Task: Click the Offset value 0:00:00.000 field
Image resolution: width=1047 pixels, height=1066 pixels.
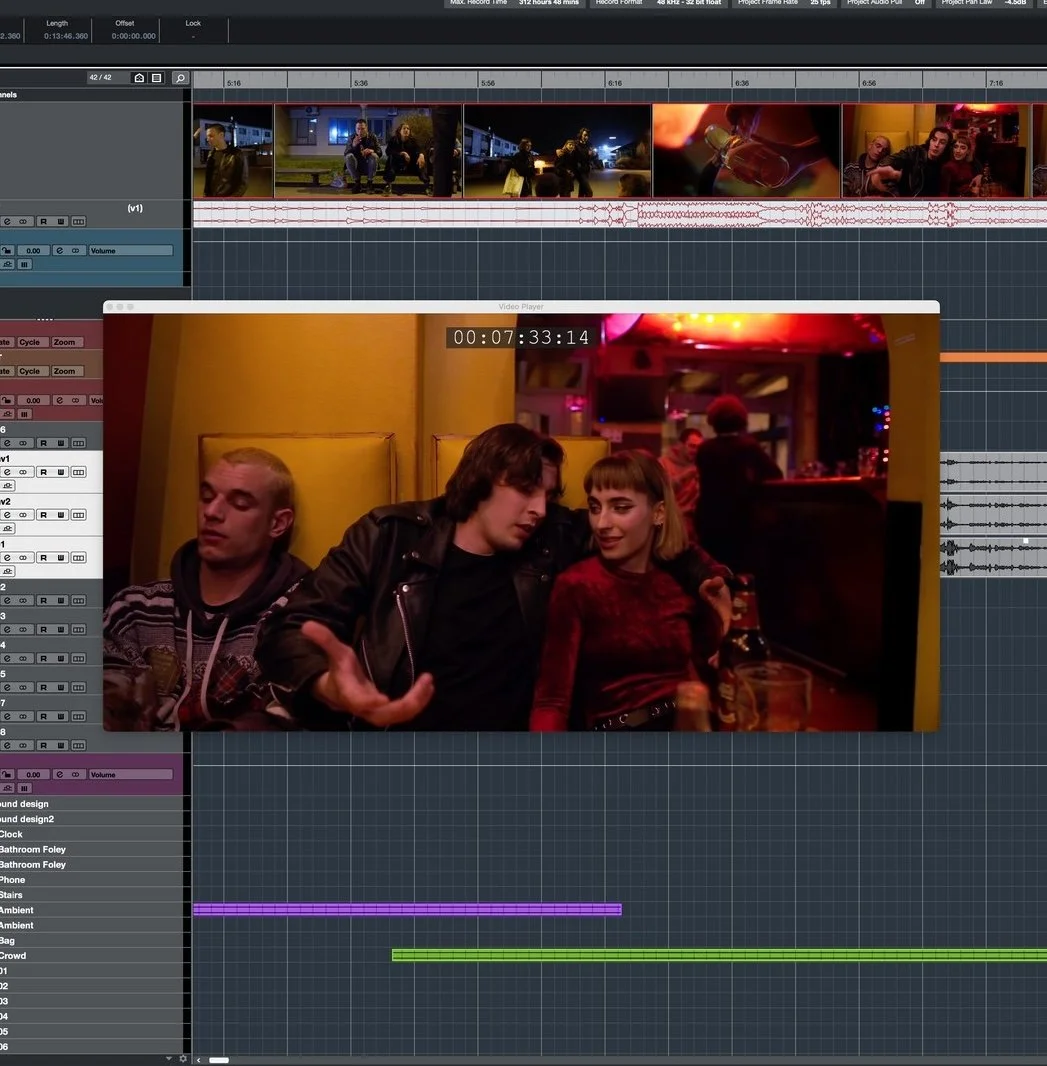Action: (133, 36)
